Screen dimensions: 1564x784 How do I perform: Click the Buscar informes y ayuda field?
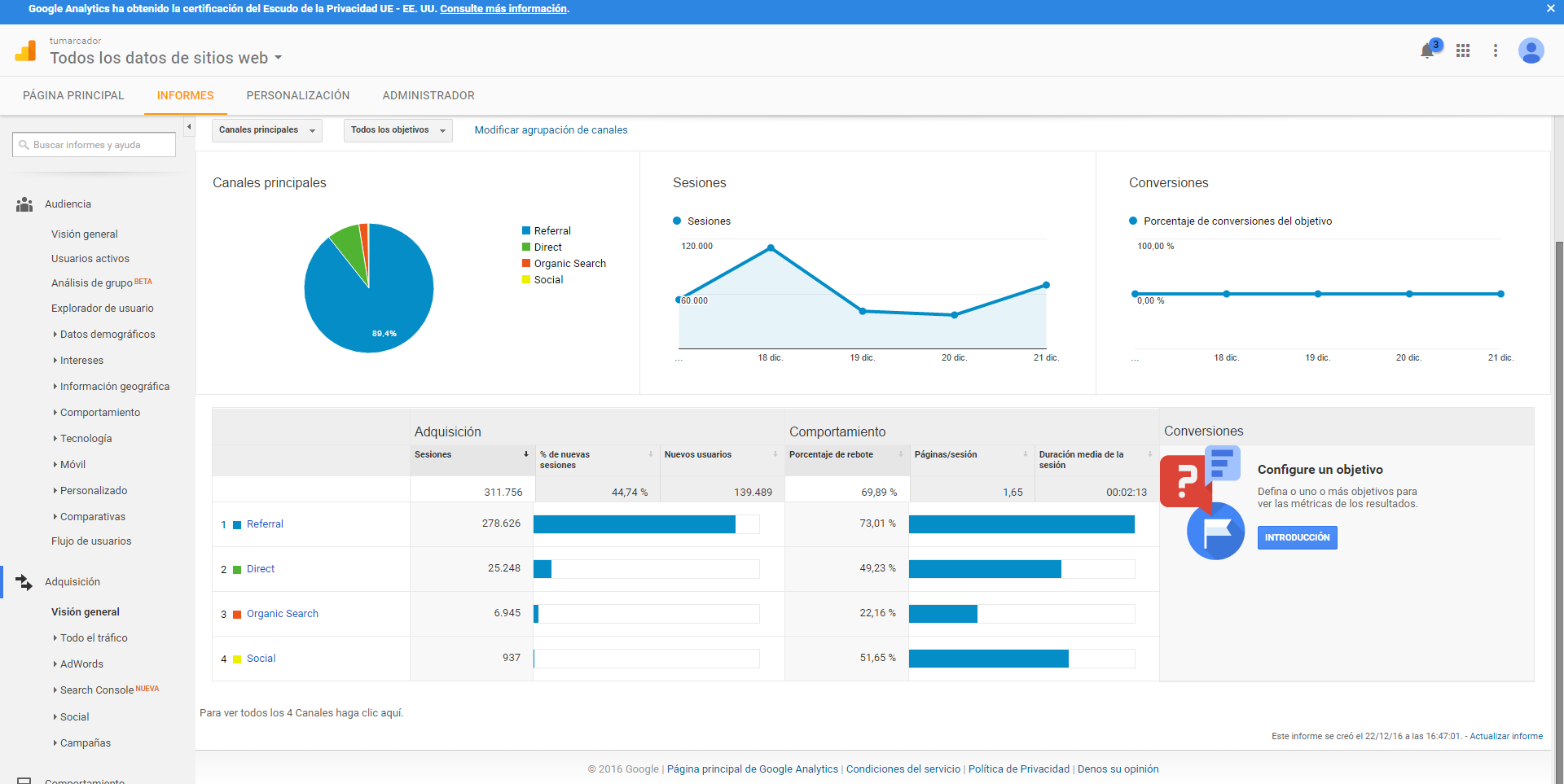point(94,145)
